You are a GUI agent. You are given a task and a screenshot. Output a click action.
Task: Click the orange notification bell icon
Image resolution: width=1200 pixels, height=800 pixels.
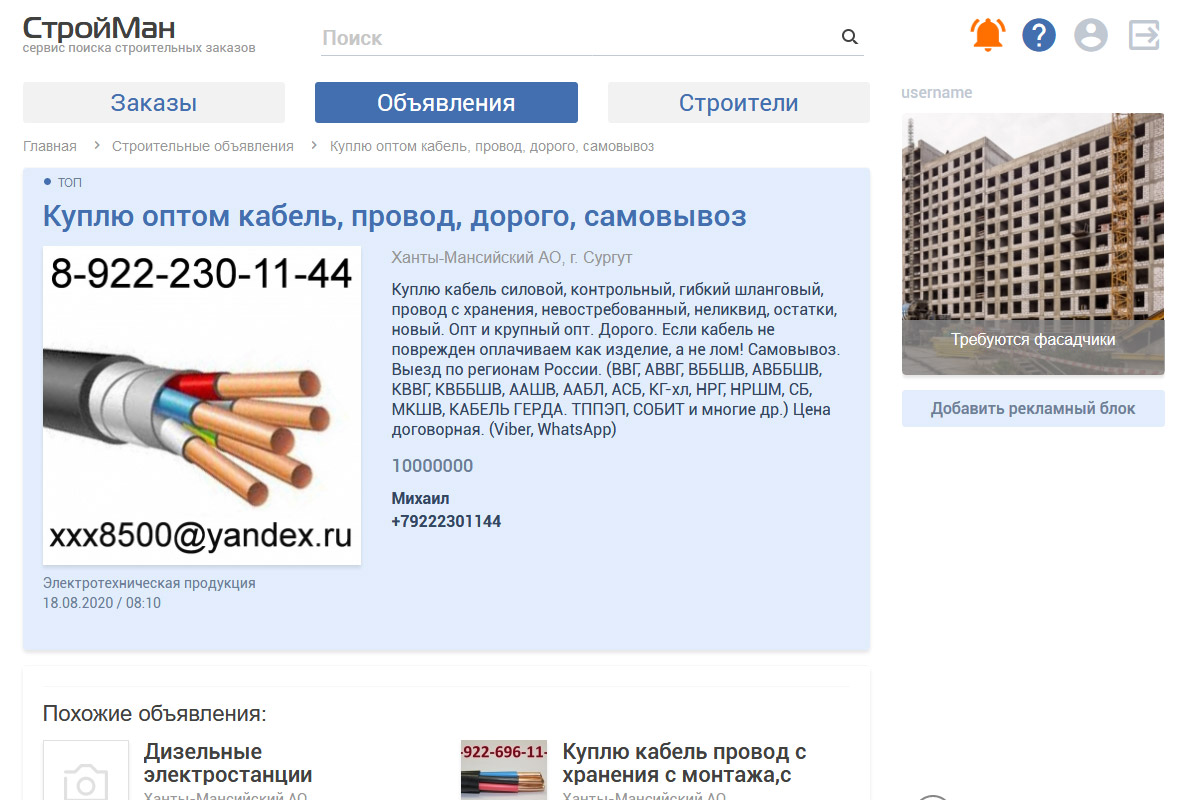(988, 36)
